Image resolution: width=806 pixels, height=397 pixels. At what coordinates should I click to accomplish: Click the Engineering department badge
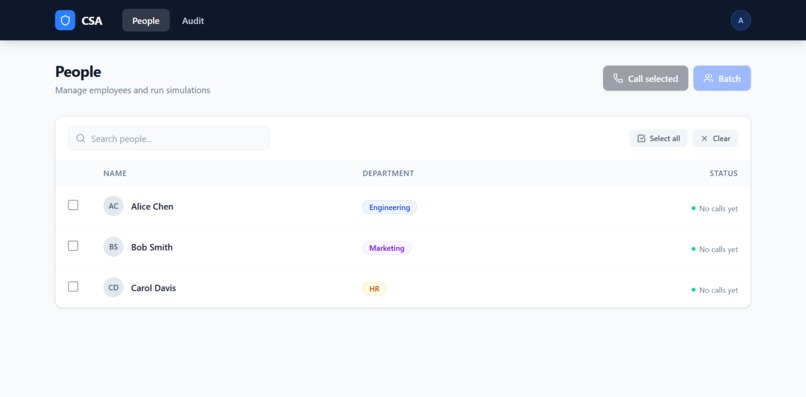pyautogui.click(x=390, y=207)
